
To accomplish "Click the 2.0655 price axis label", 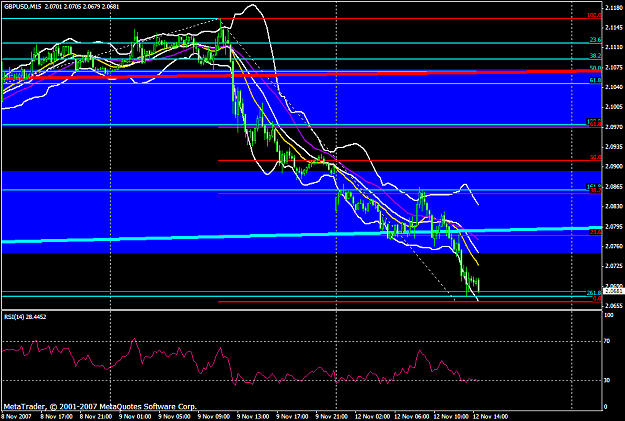I will [612, 306].
